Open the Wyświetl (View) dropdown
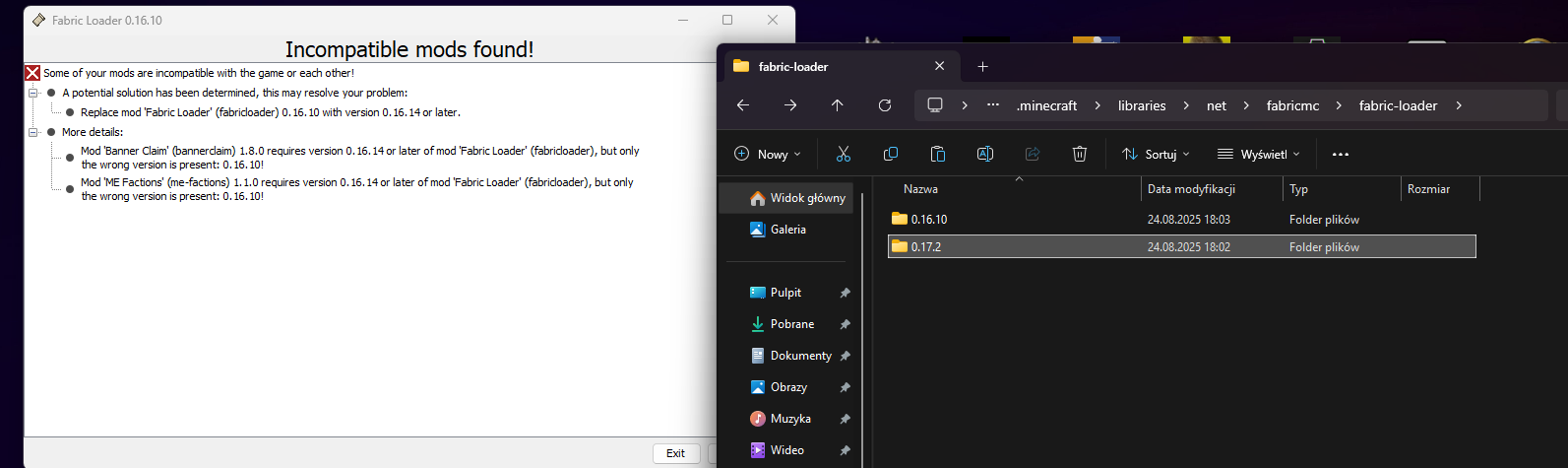 1259,154
